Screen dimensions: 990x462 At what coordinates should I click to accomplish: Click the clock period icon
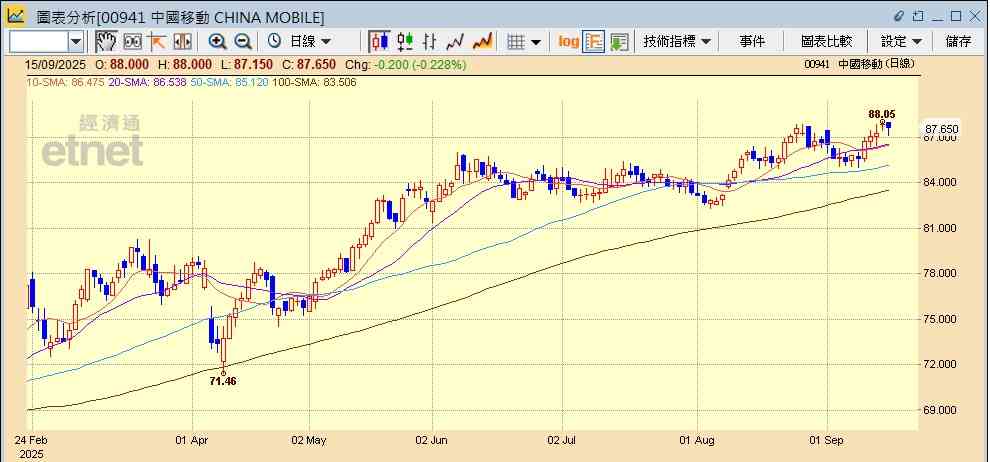click(x=274, y=42)
